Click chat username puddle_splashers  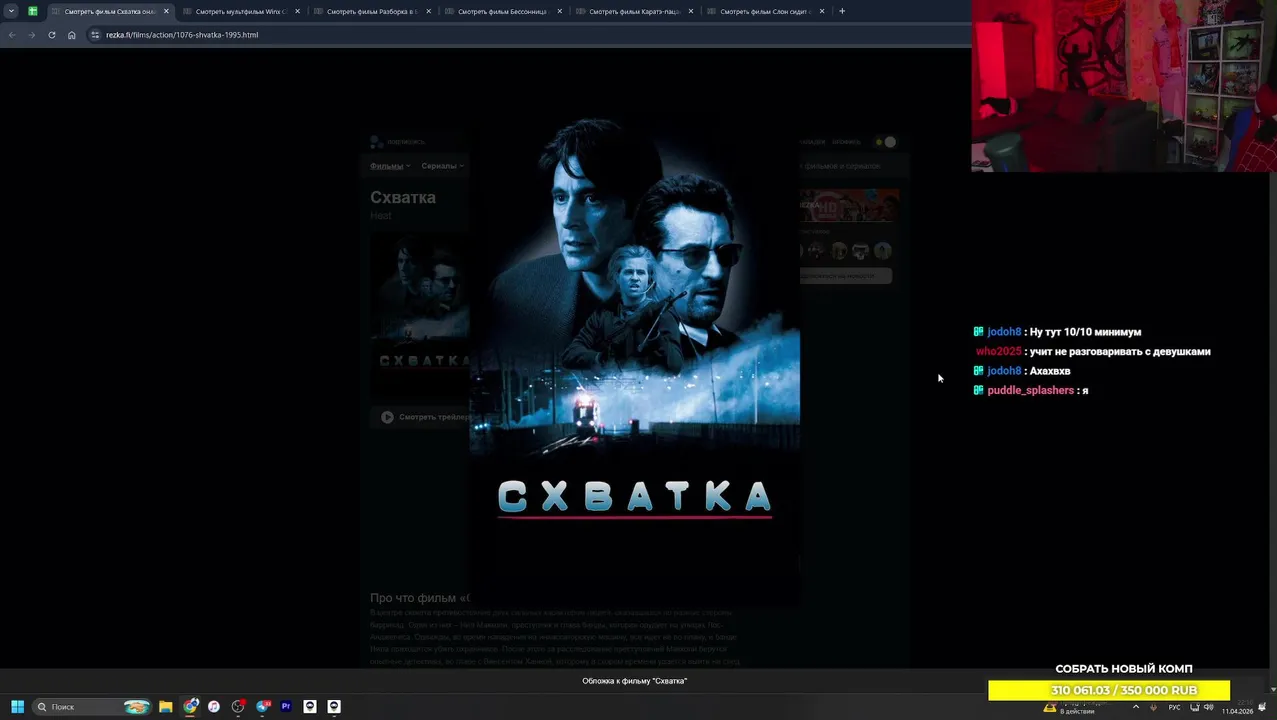[x=1030, y=390]
